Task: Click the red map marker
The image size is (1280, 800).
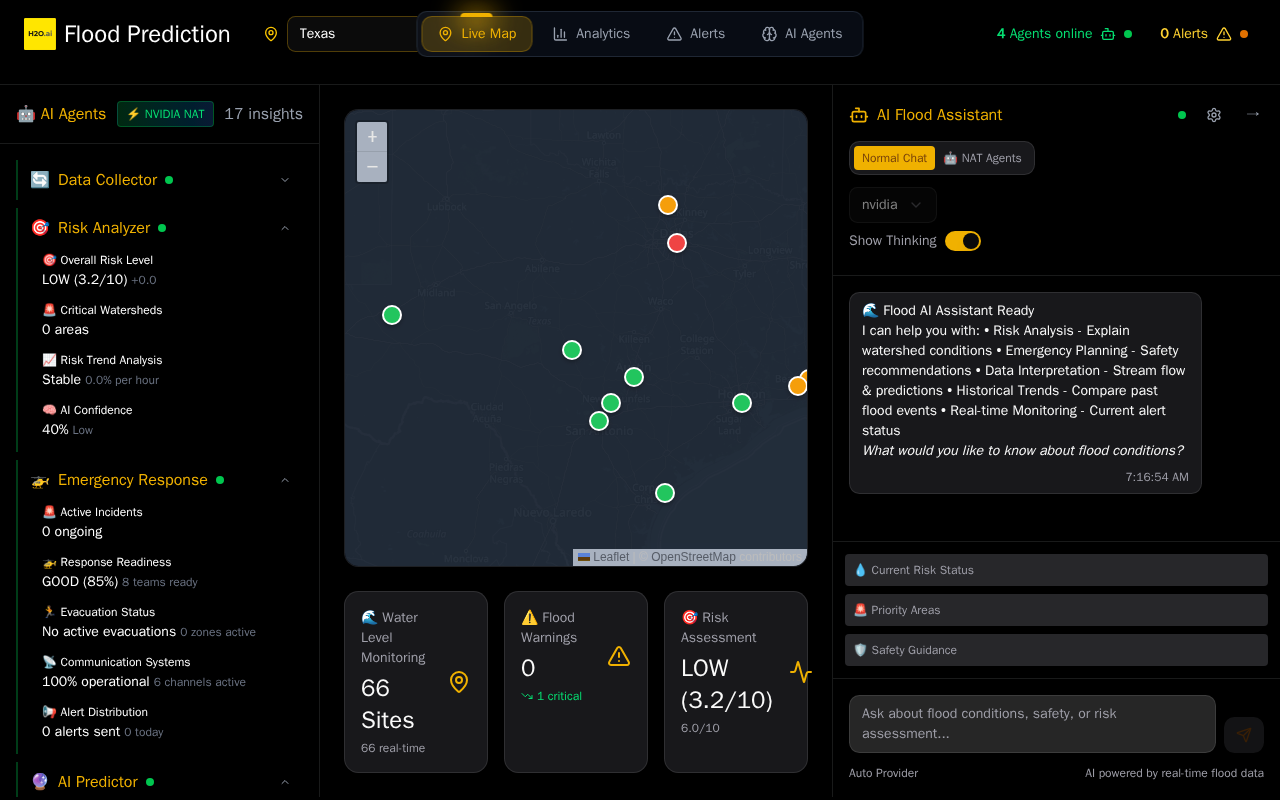Action: click(677, 243)
